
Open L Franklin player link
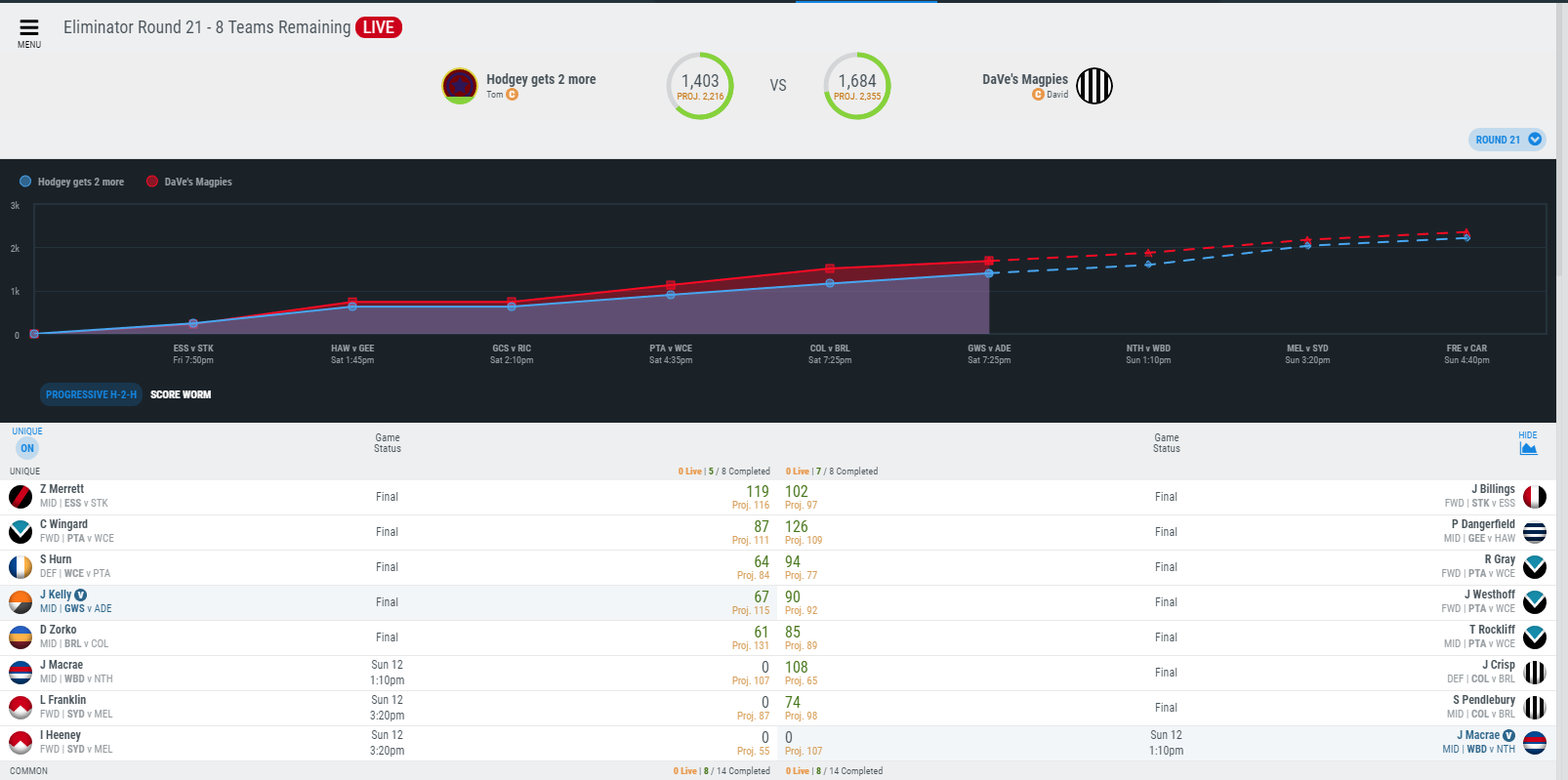tap(62, 700)
